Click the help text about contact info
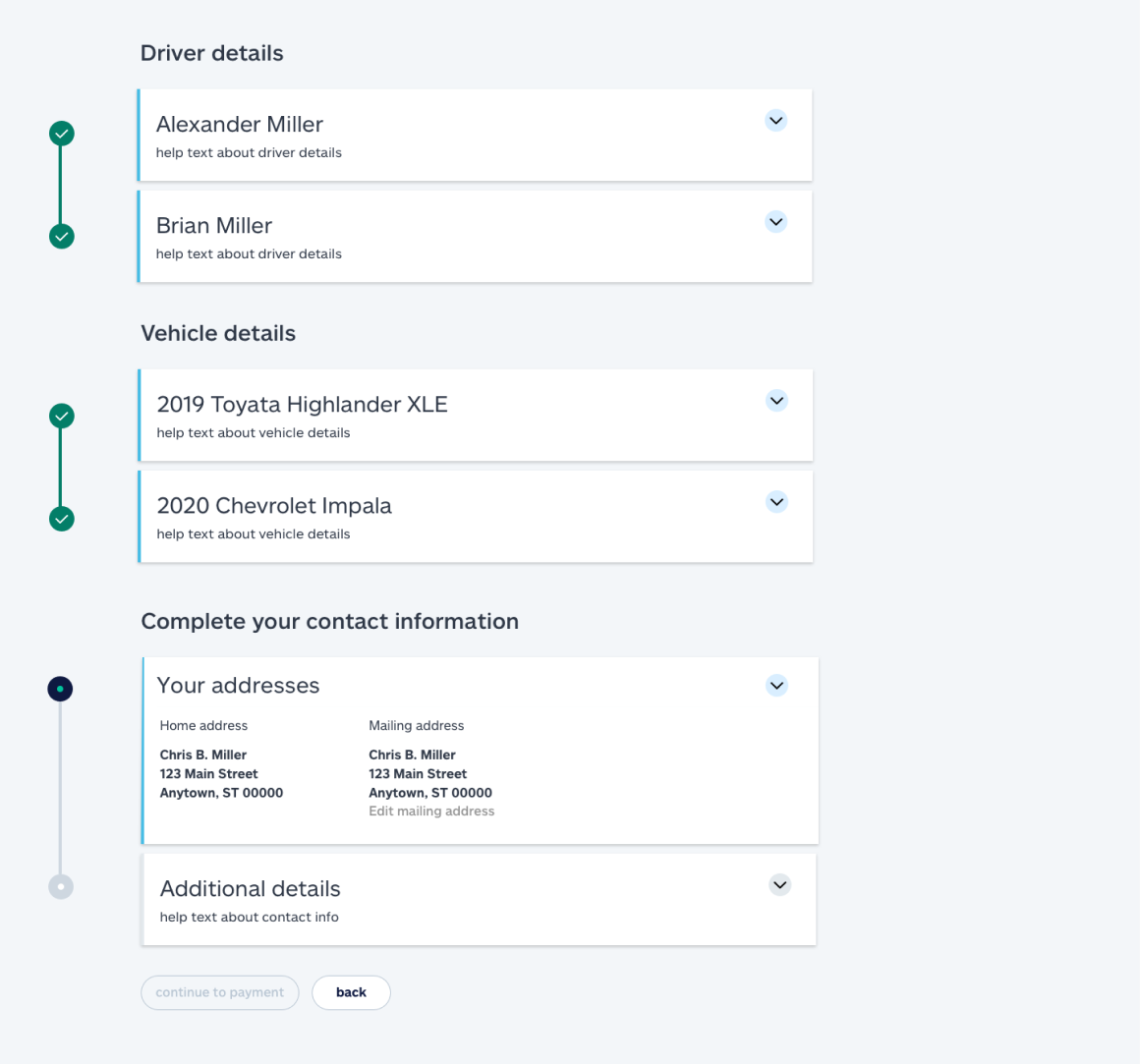Image resolution: width=1140 pixels, height=1064 pixels. 250,918
